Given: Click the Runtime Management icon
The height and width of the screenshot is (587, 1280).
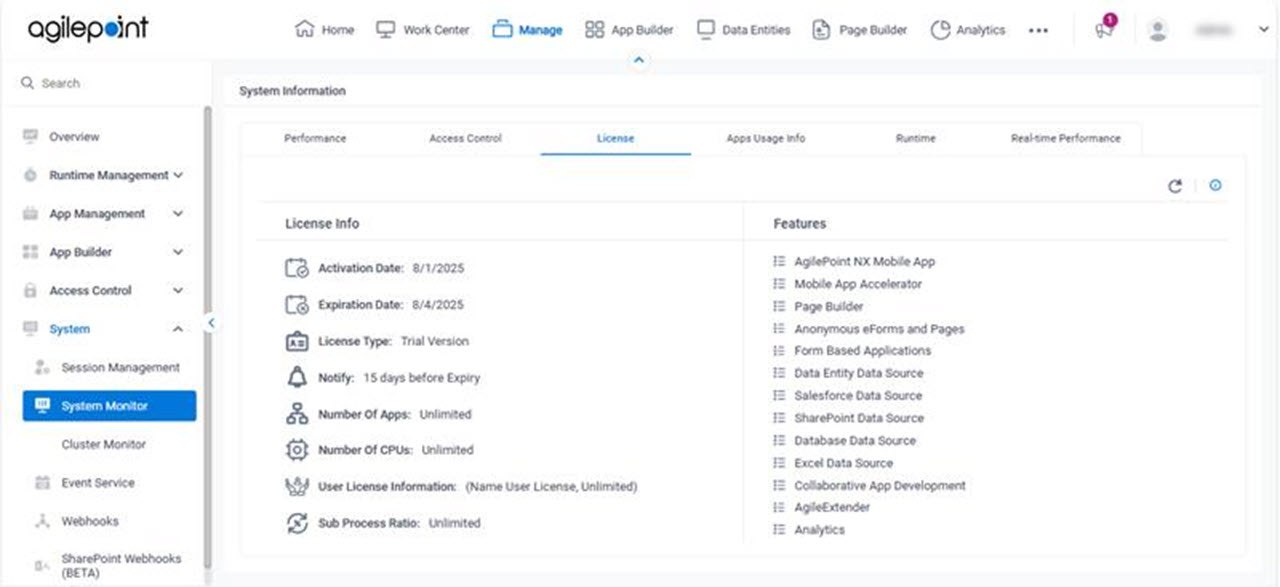Looking at the screenshot, I should coord(30,175).
